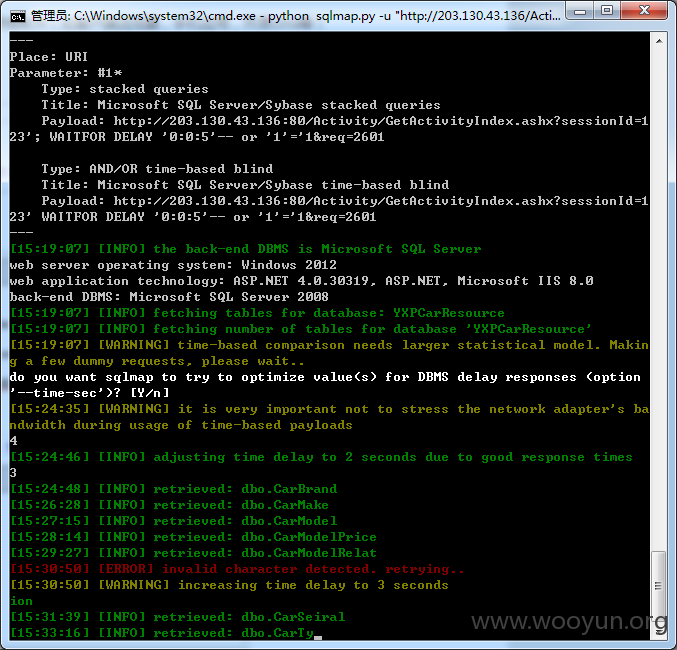
Task: Click the line 'Place: URI'
Action: pos(49,57)
